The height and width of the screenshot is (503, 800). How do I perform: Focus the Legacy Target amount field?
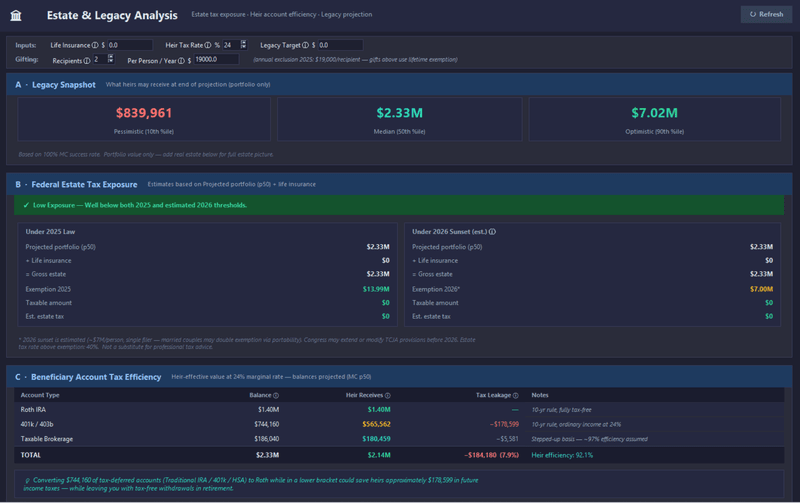[x=340, y=45]
